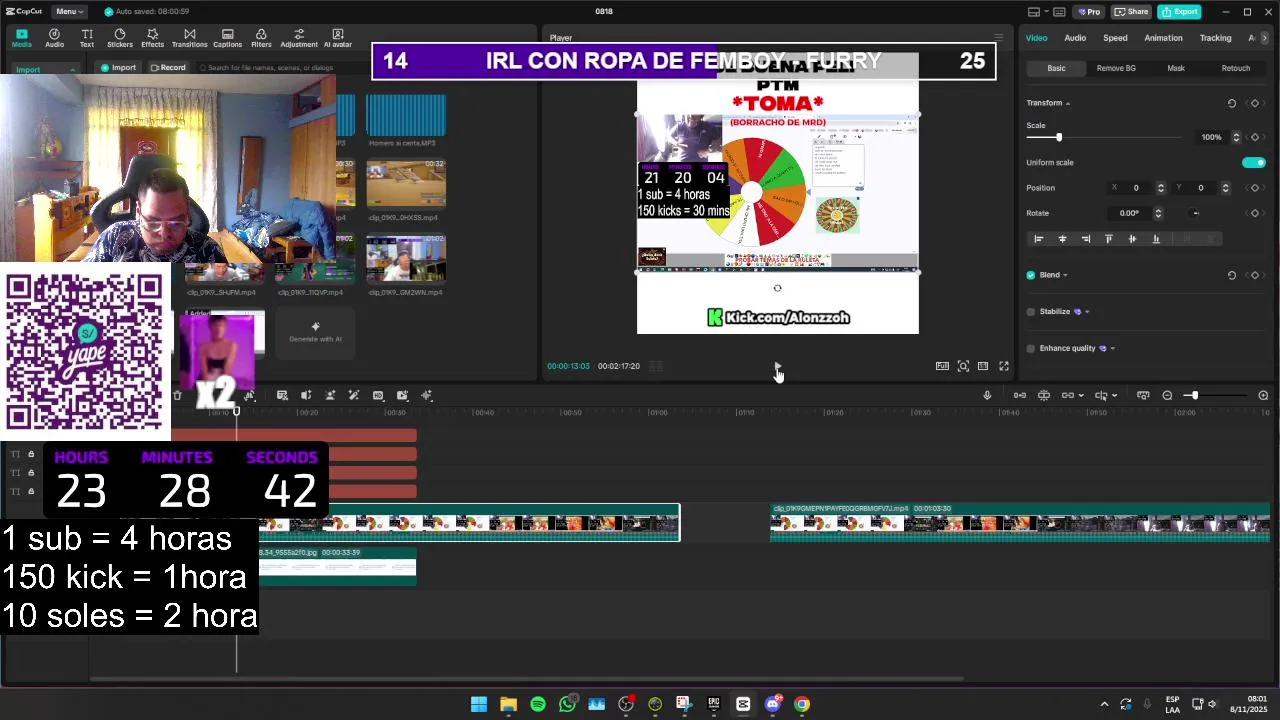This screenshot has height=720, width=1280.
Task: Expand the Enhance quality options arrow
Action: [1112, 348]
